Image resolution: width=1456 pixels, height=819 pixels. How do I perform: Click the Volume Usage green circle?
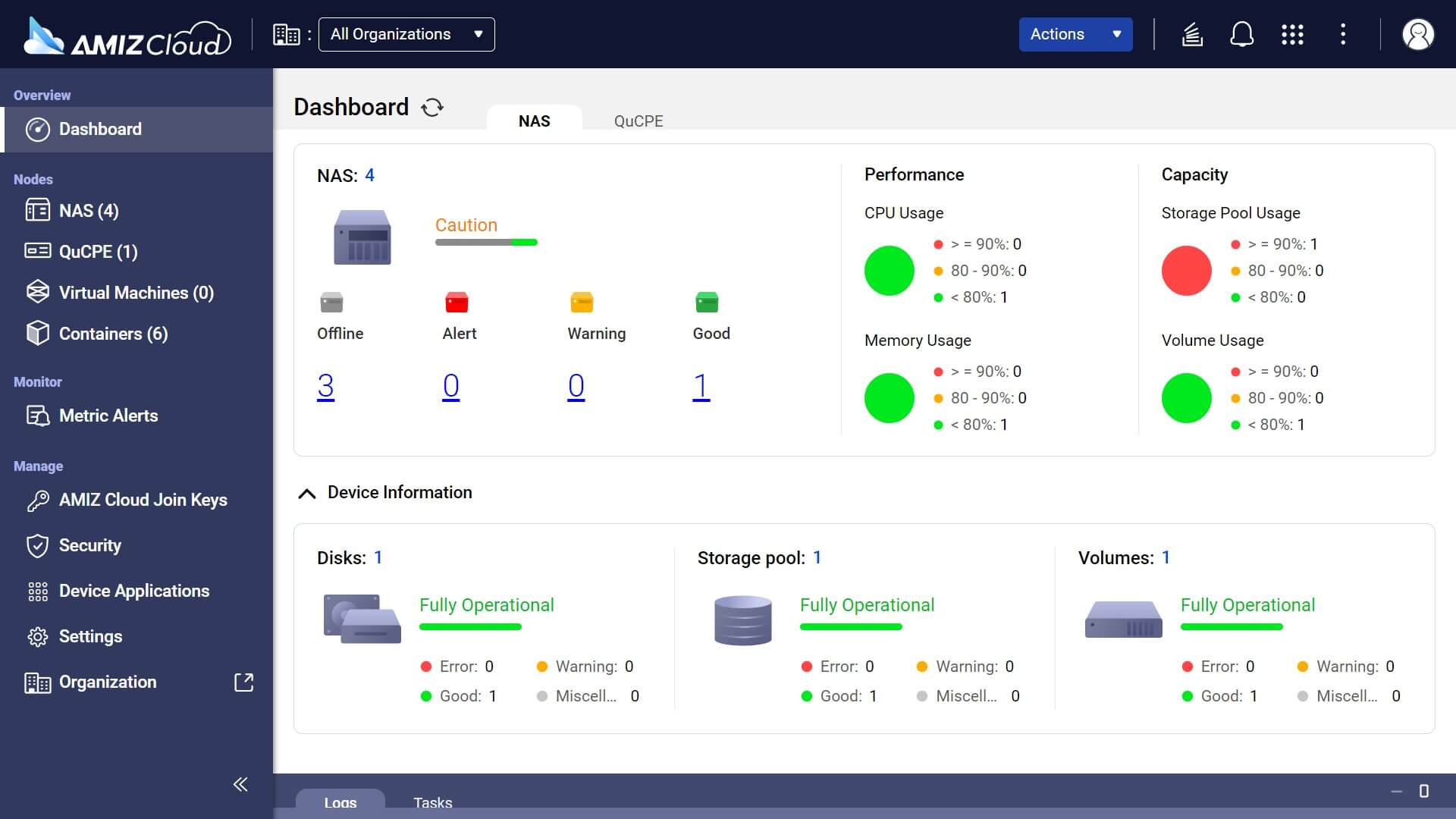[x=1187, y=398]
